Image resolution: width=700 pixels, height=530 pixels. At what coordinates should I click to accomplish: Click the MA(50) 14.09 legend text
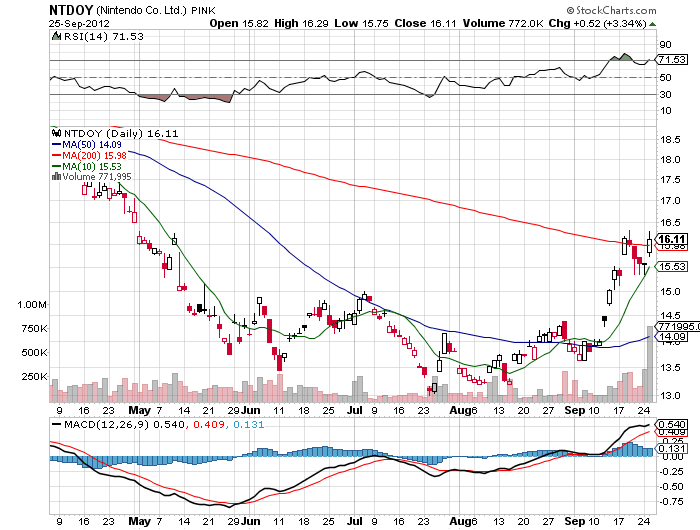(x=92, y=144)
